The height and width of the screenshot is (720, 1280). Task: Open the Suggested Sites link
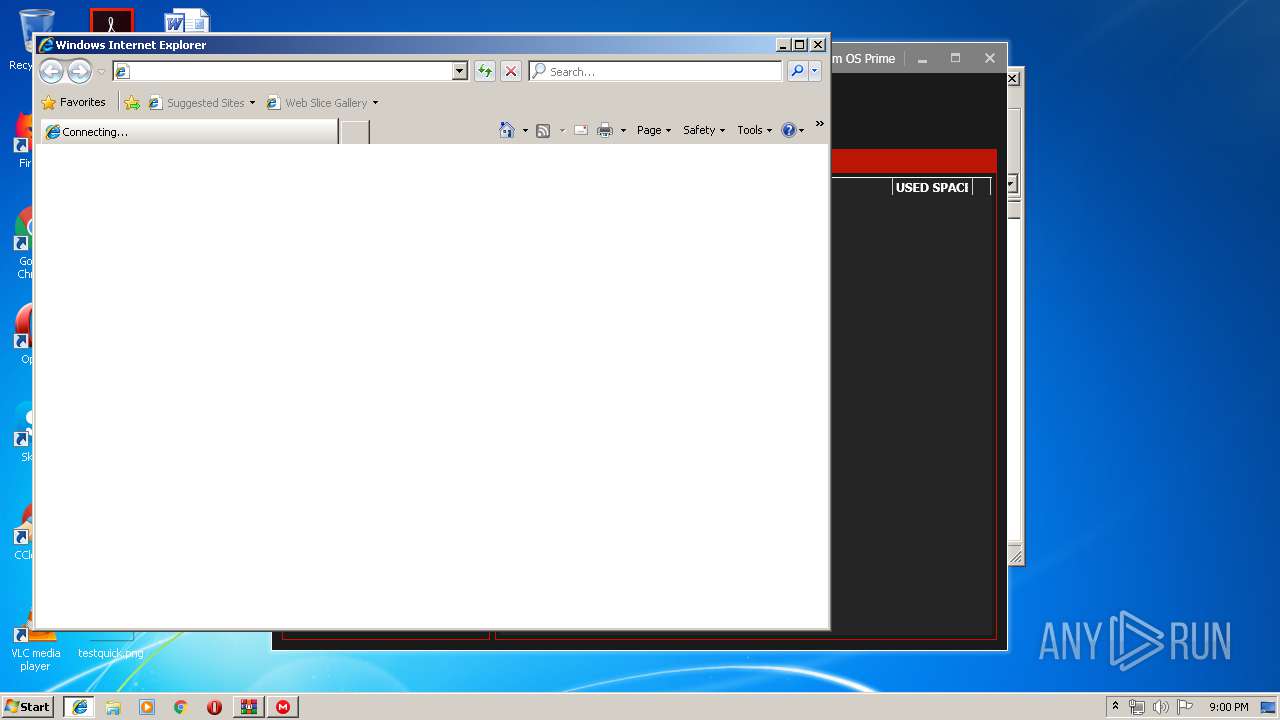coord(201,102)
